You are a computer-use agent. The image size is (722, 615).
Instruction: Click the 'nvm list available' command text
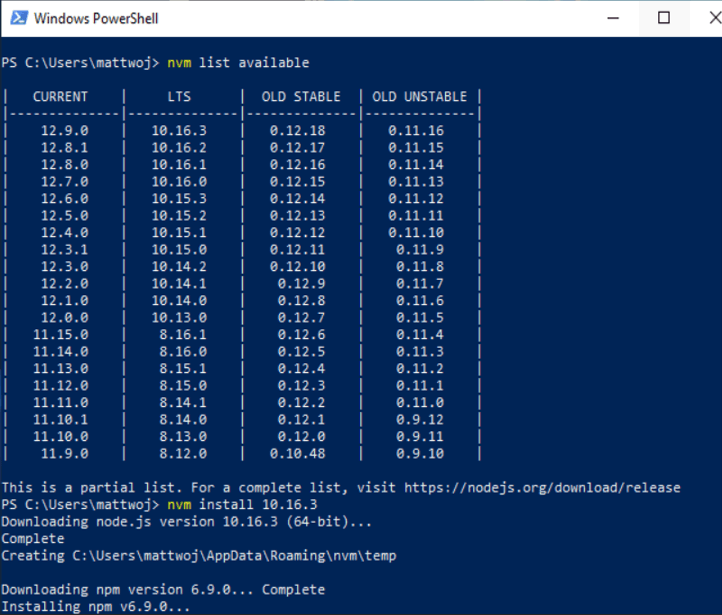238,63
